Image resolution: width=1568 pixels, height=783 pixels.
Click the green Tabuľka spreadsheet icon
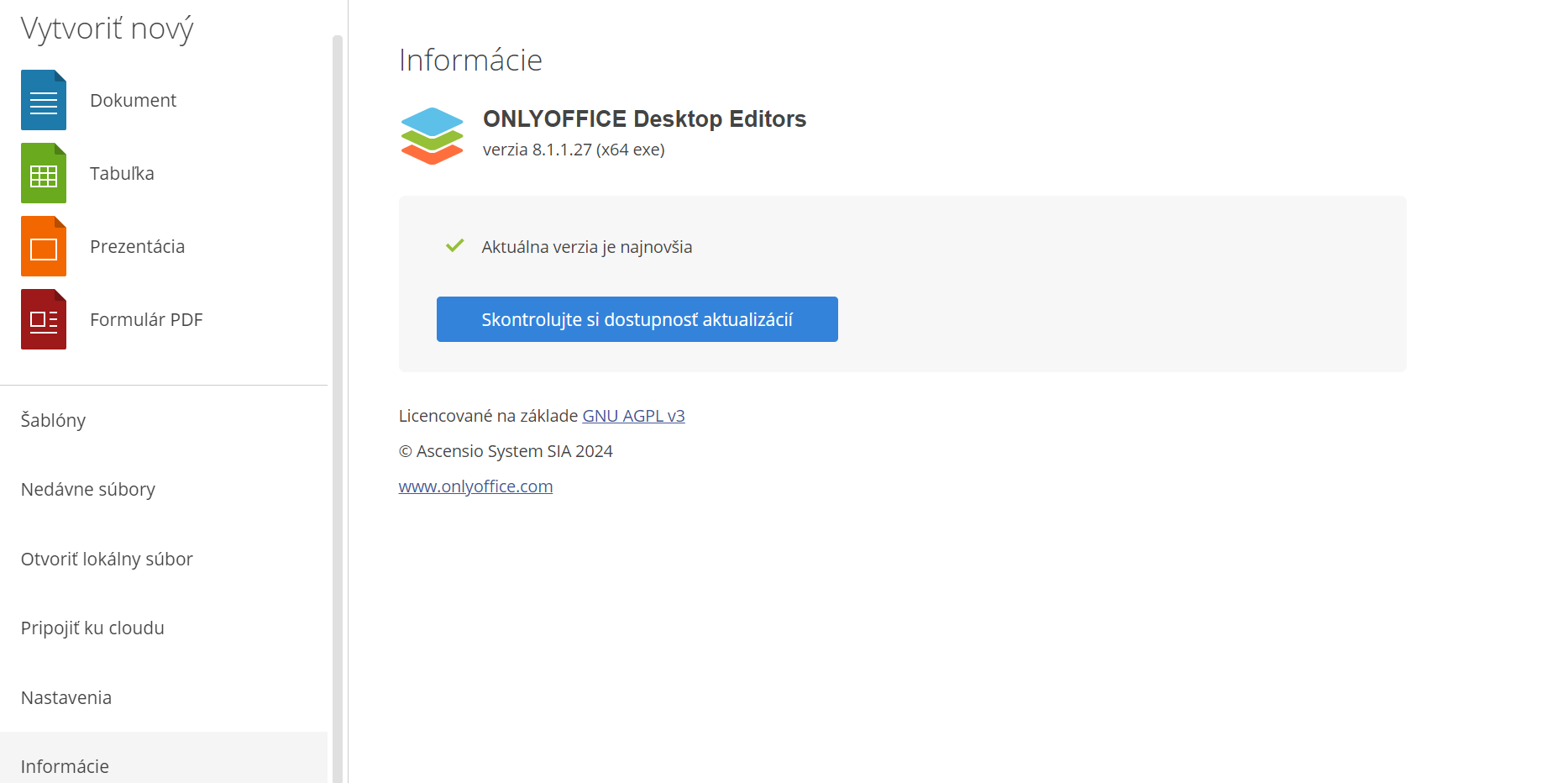point(44,173)
